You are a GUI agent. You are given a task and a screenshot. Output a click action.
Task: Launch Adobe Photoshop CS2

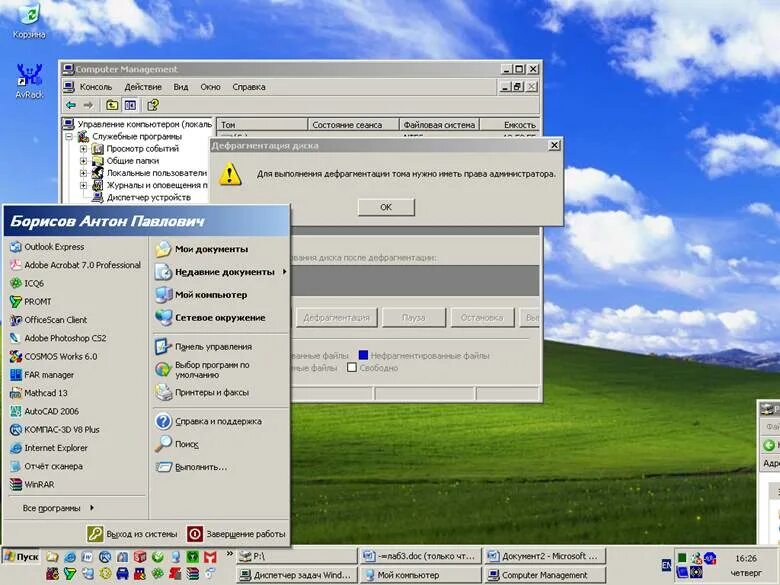(x=58, y=338)
